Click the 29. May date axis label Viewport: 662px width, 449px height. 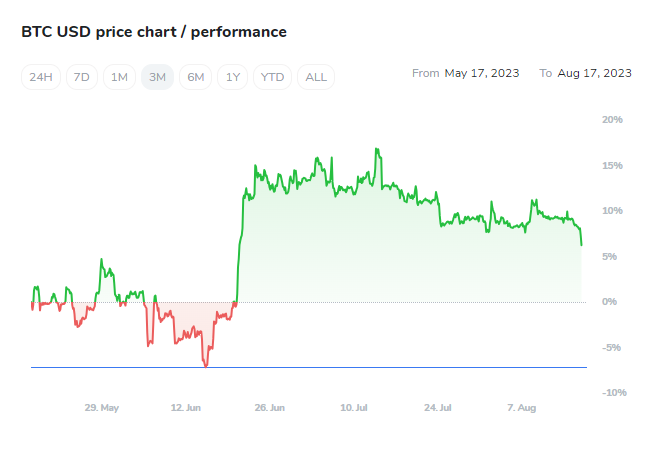(x=102, y=408)
